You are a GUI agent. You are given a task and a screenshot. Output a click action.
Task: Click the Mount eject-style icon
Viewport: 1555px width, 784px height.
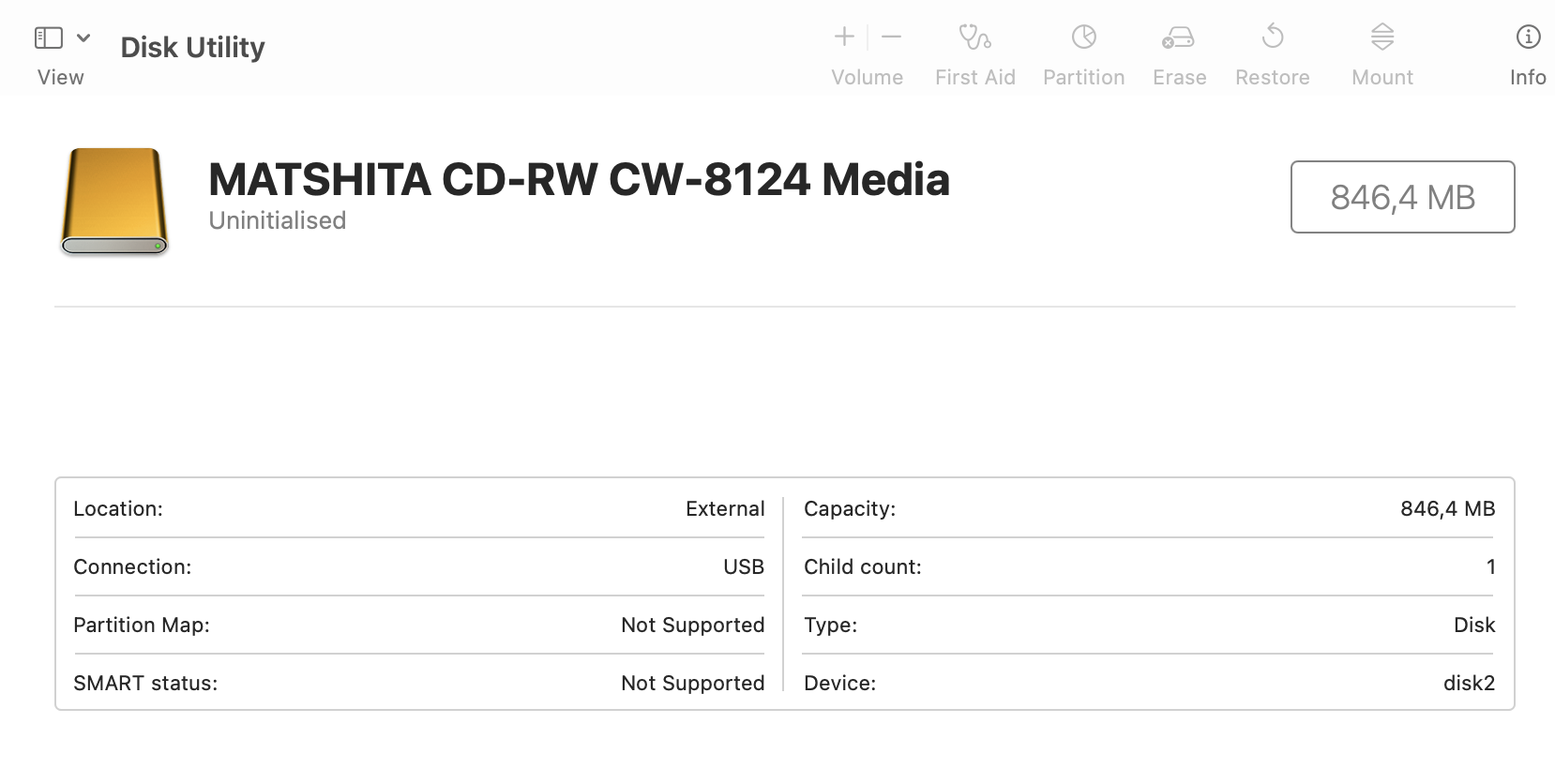click(x=1382, y=37)
